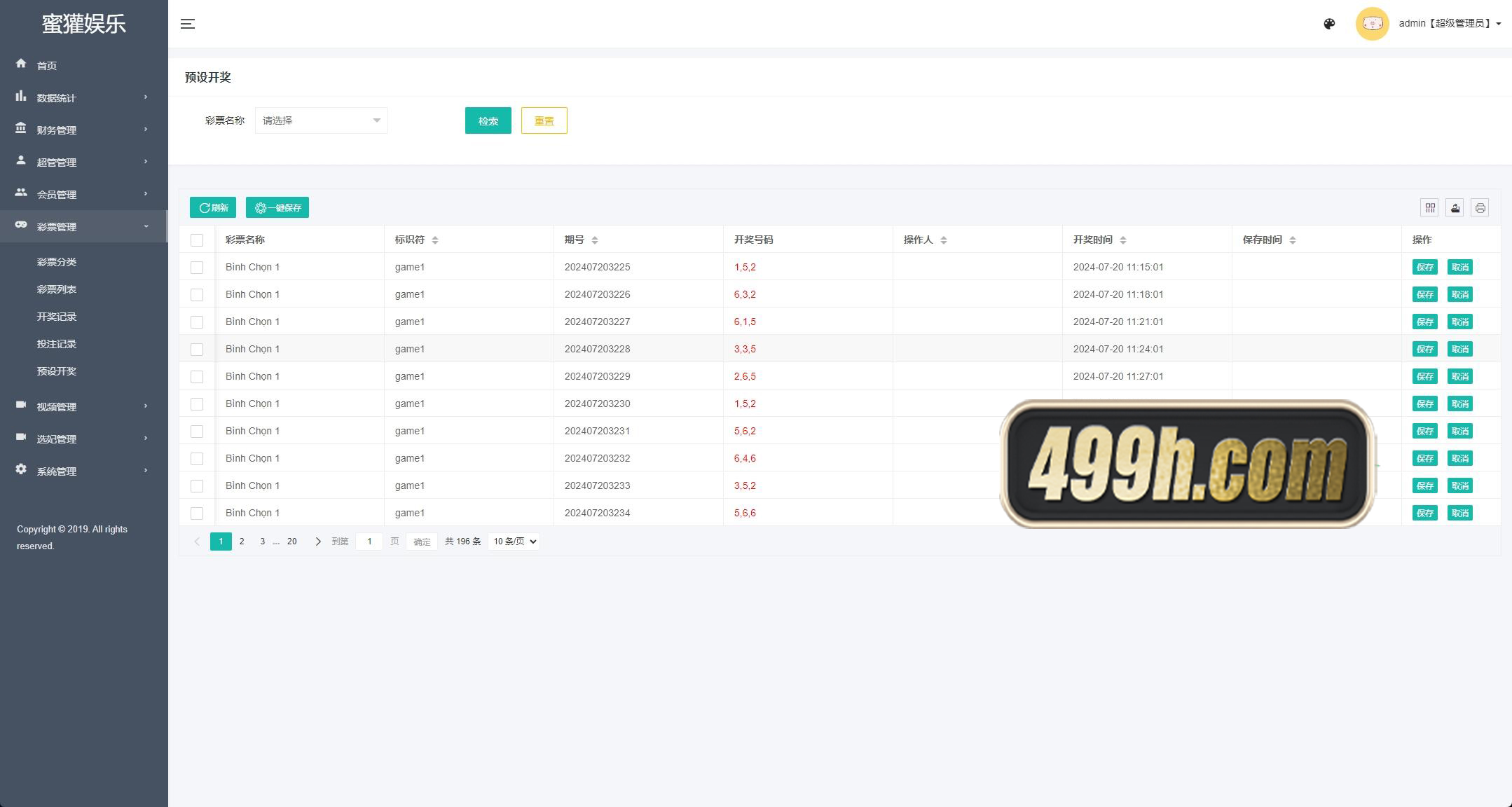Check the row for period 202407203227

[x=197, y=322]
